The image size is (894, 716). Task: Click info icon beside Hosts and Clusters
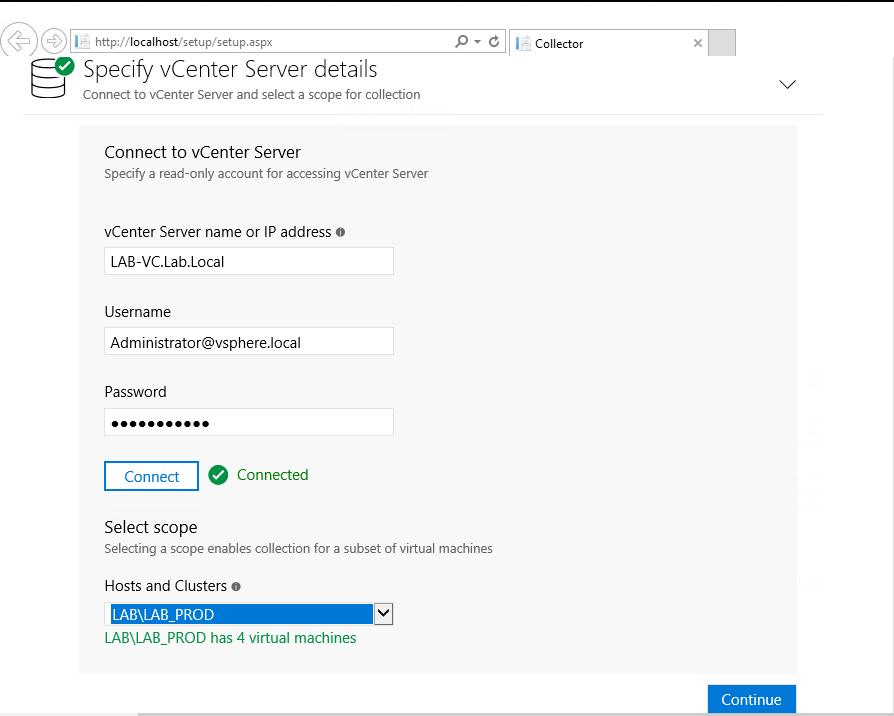click(236, 587)
